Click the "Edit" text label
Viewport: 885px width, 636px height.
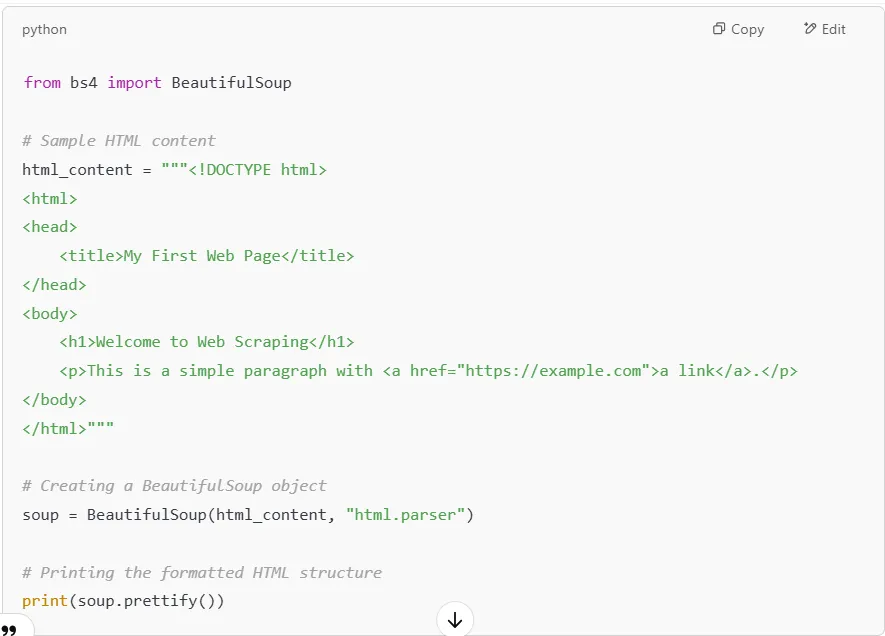click(x=834, y=30)
